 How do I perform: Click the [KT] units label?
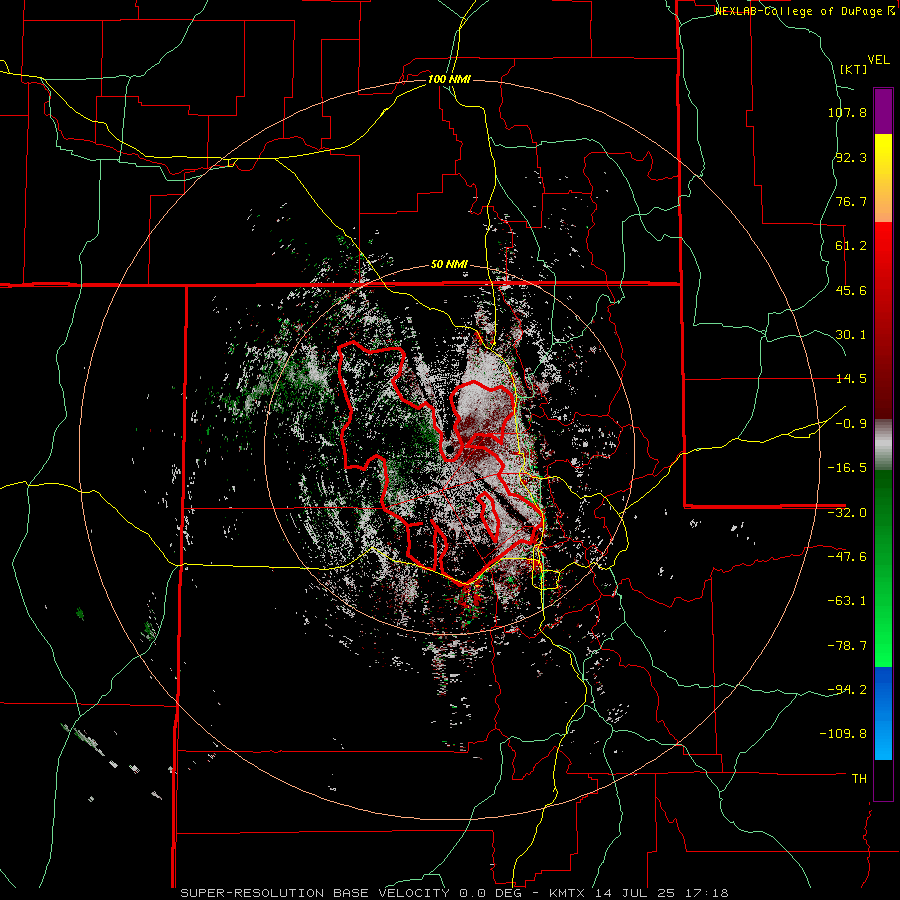[x=854, y=69]
